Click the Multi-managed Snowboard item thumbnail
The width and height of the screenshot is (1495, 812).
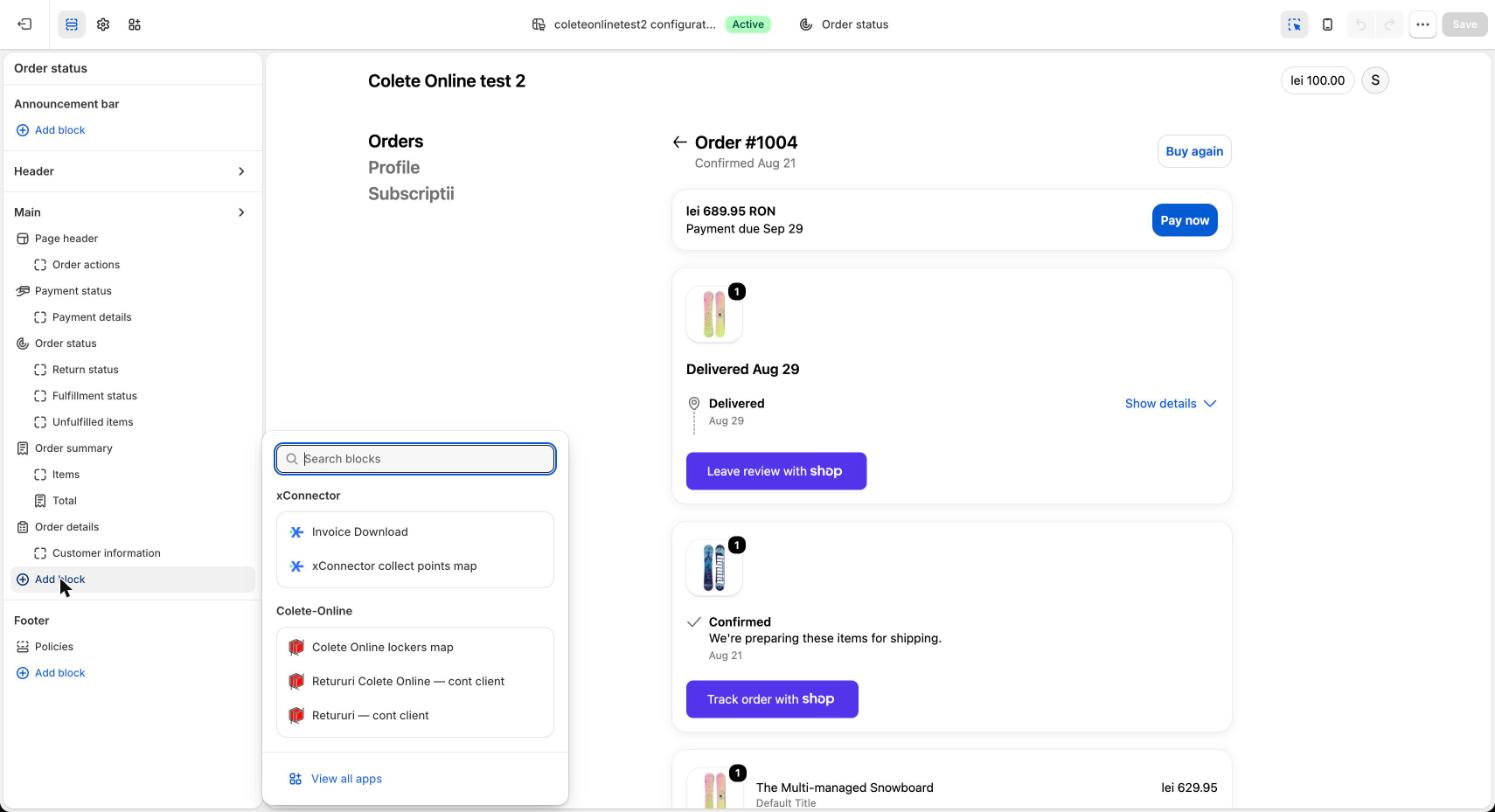coord(714,789)
